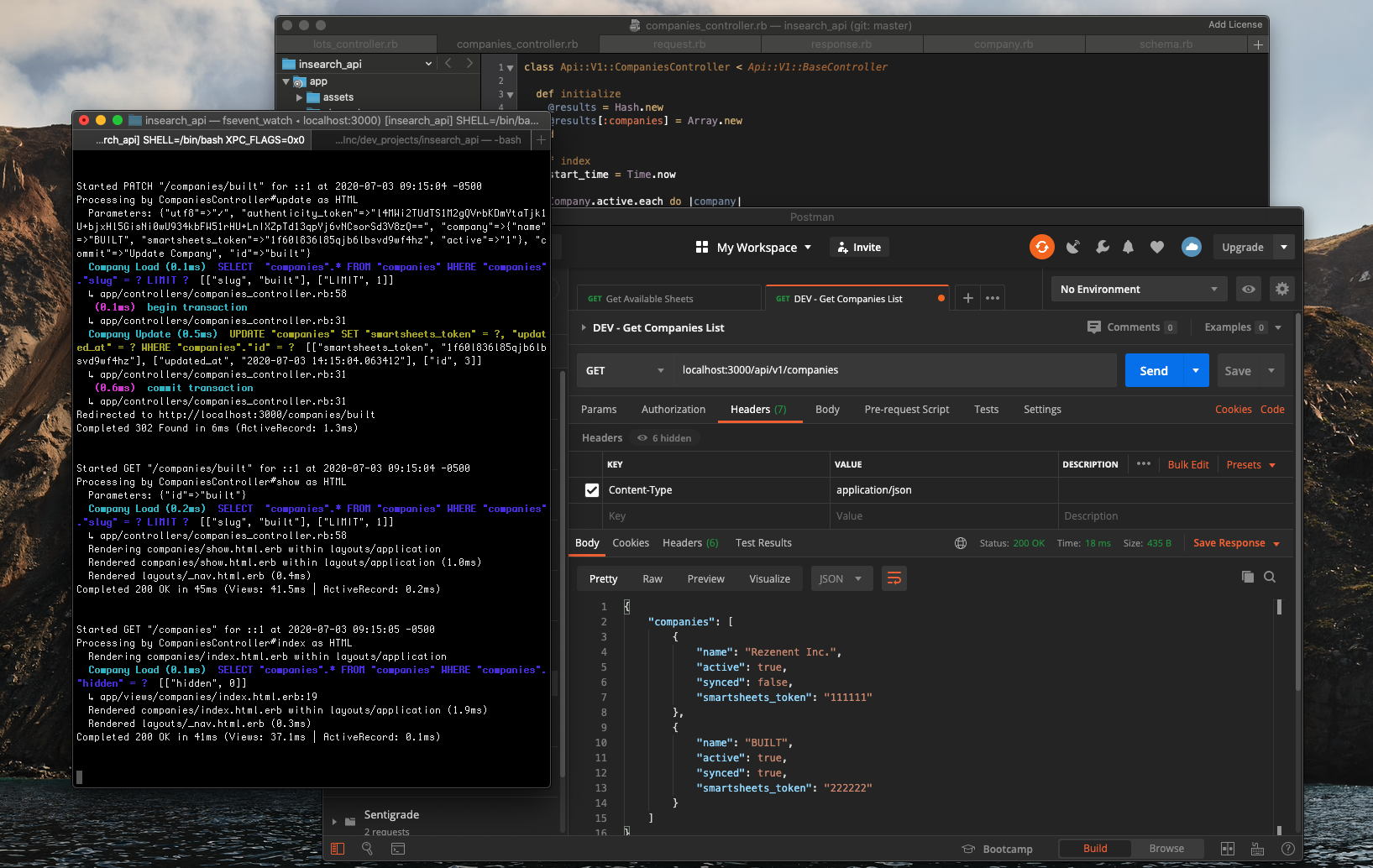Open Postman notifications bell
This screenshot has height=868, width=1373.
coord(1128,247)
